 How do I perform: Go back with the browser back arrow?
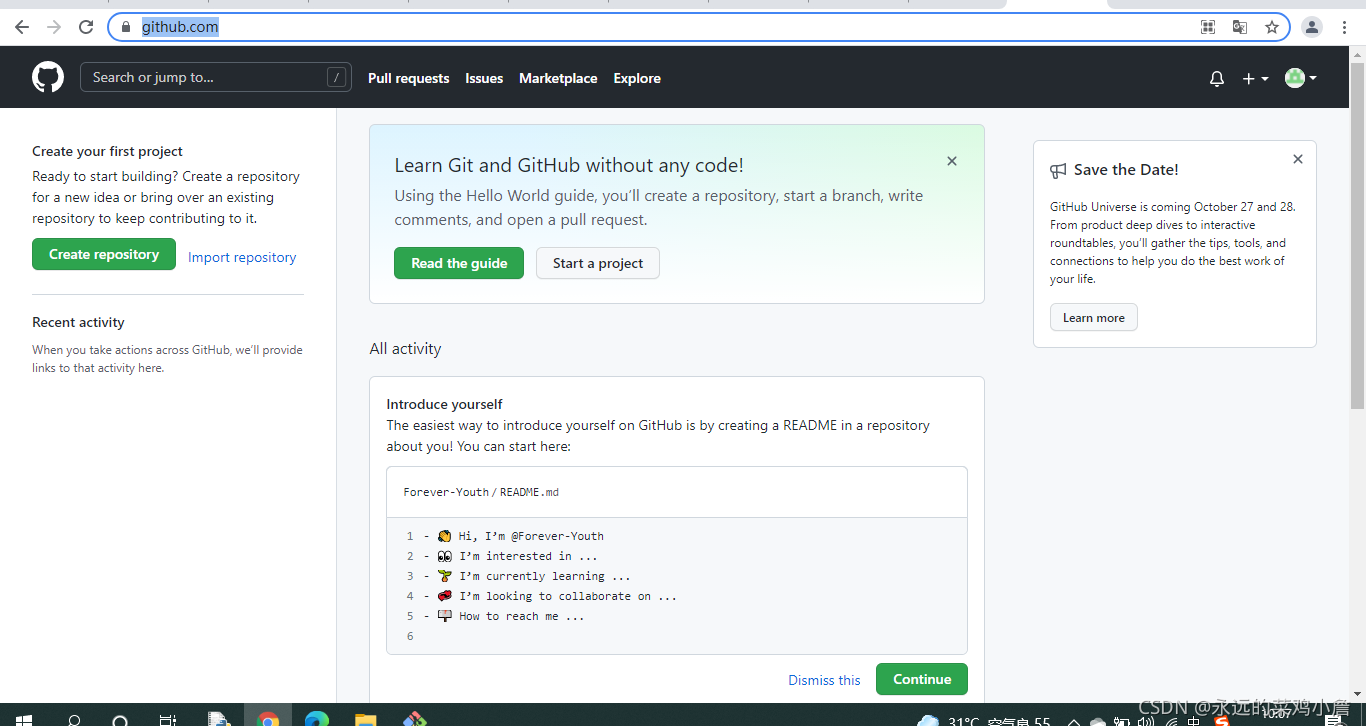click(22, 27)
